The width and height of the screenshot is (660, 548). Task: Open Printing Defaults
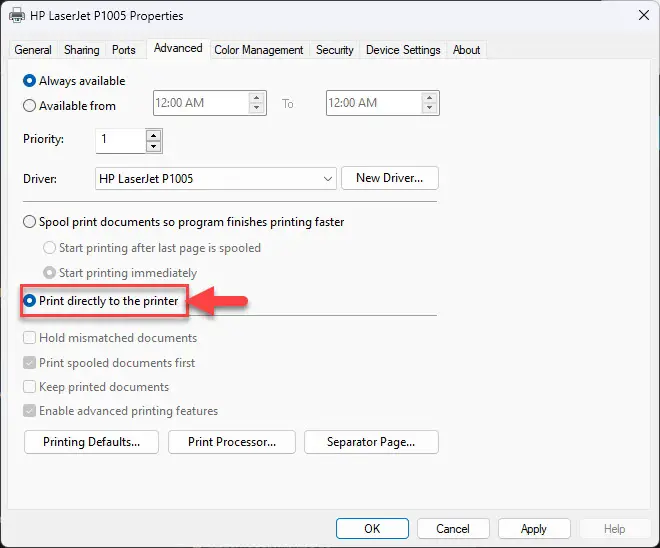91,442
